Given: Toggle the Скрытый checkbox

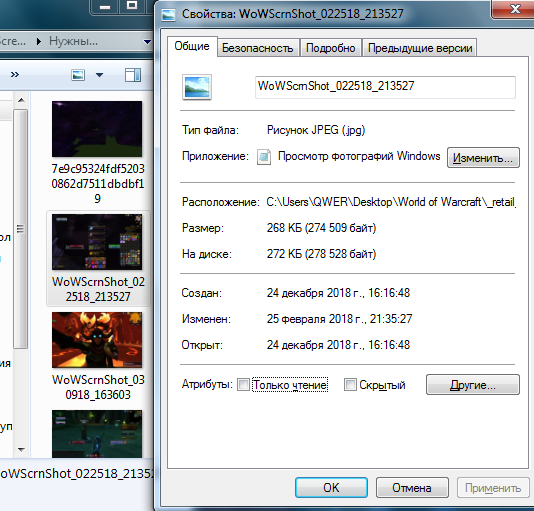Looking at the screenshot, I should click(350, 385).
